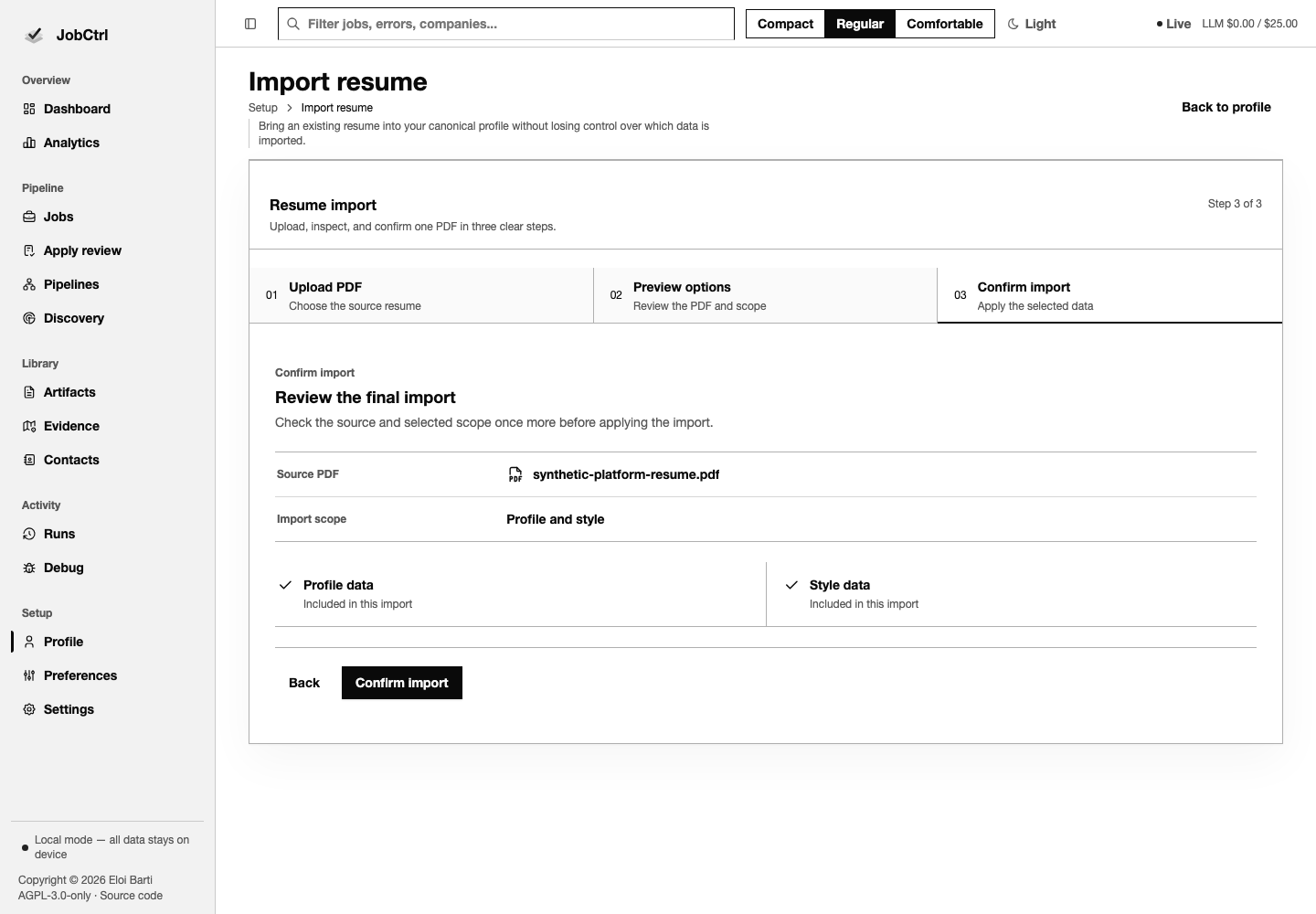Click the Profile person icon
This screenshot has width=1316, height=914.
29,642
